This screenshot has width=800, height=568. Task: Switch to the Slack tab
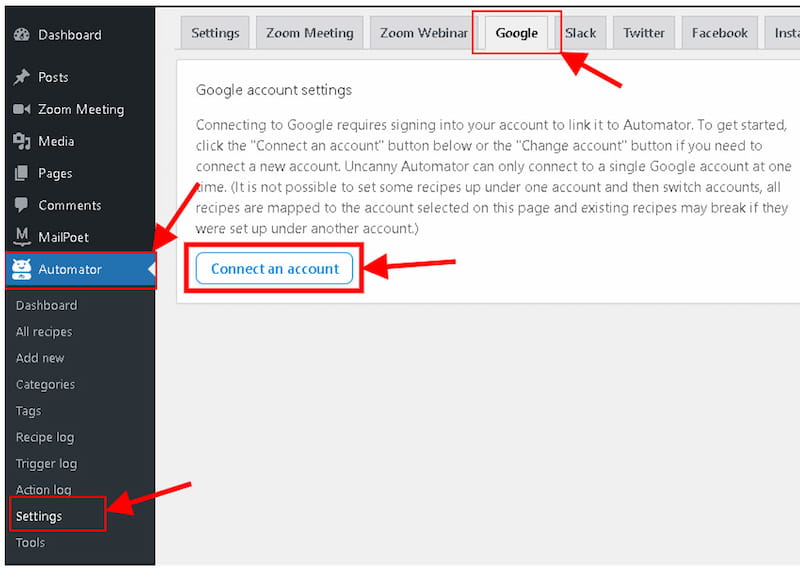tap(580, 33)
